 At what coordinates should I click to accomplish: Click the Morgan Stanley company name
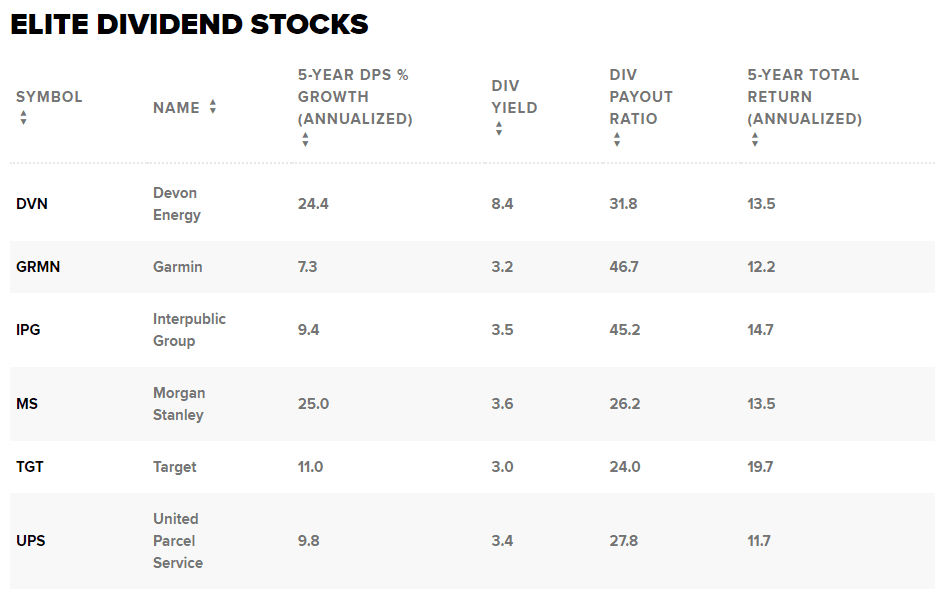[178, 404]
